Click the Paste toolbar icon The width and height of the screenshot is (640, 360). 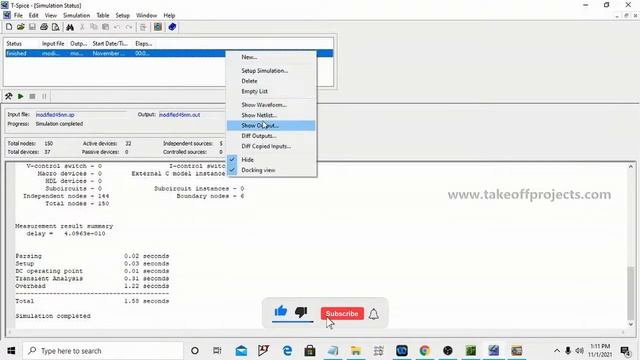(x=105, y=27)
